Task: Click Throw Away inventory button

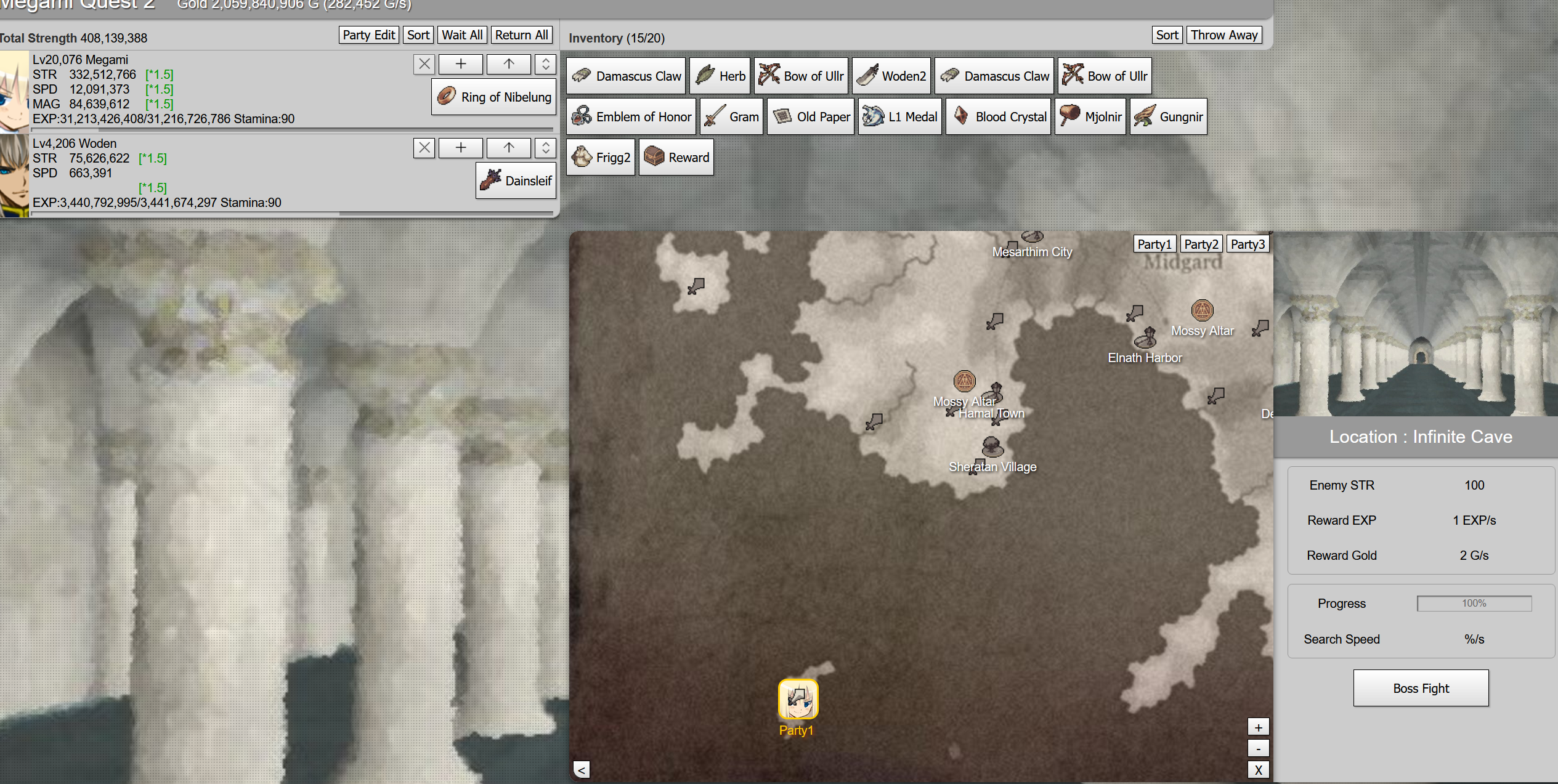Action: coord(1223,35)
